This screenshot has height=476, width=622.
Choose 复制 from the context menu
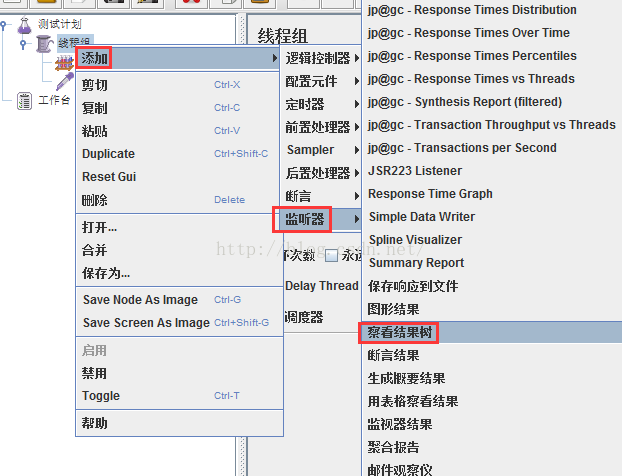coord(178,108)
